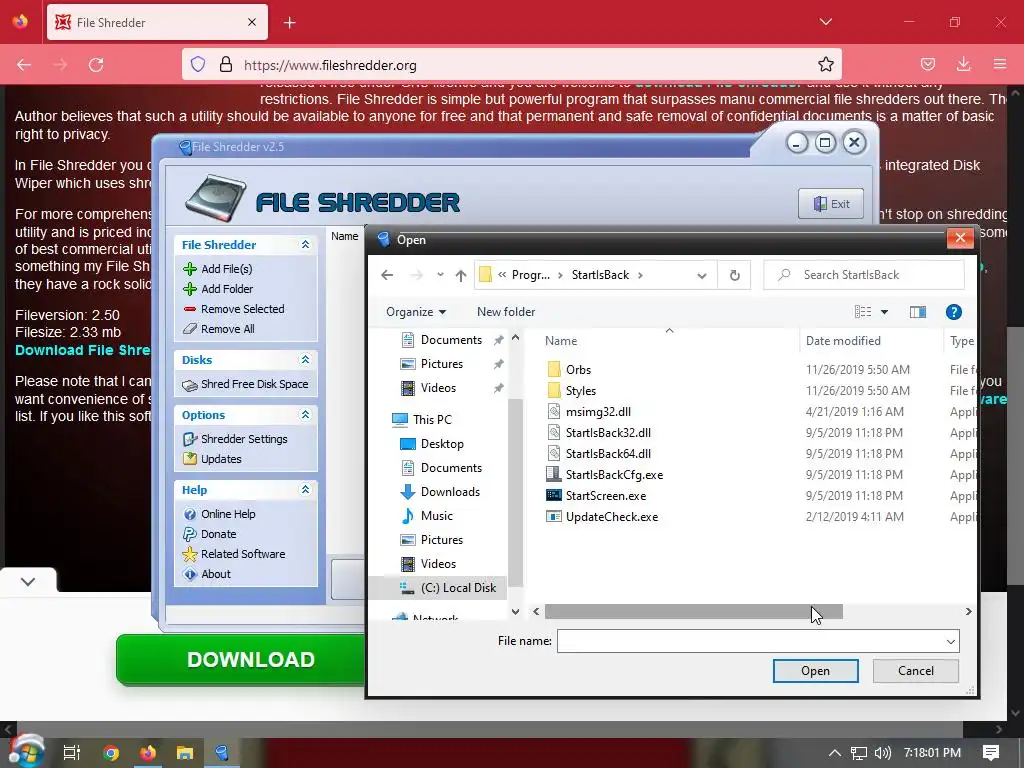
Task: Click Add File(s) in File Shredder sidebar
Action: tap(226, 268)
